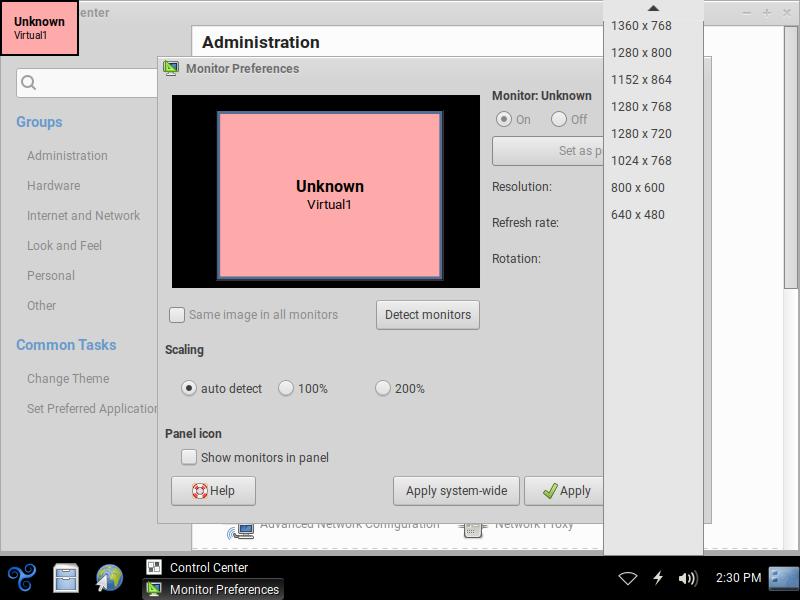The height and width of the screenshot is (600, 800).
Task: Click the resolution list up arrow
Action: coord(653,8)
